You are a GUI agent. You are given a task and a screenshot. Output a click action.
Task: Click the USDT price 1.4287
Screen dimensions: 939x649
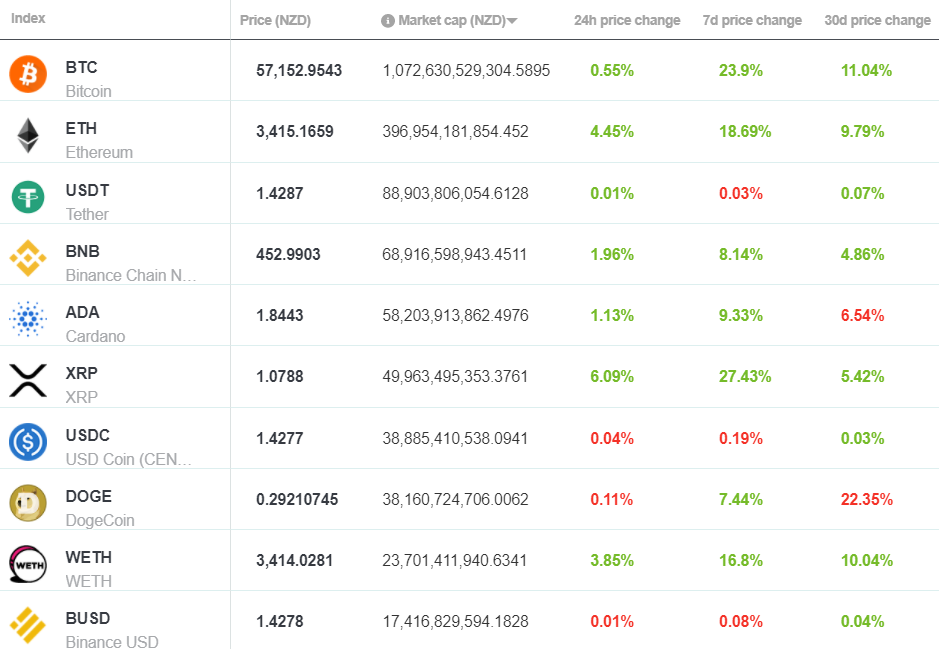280,193
